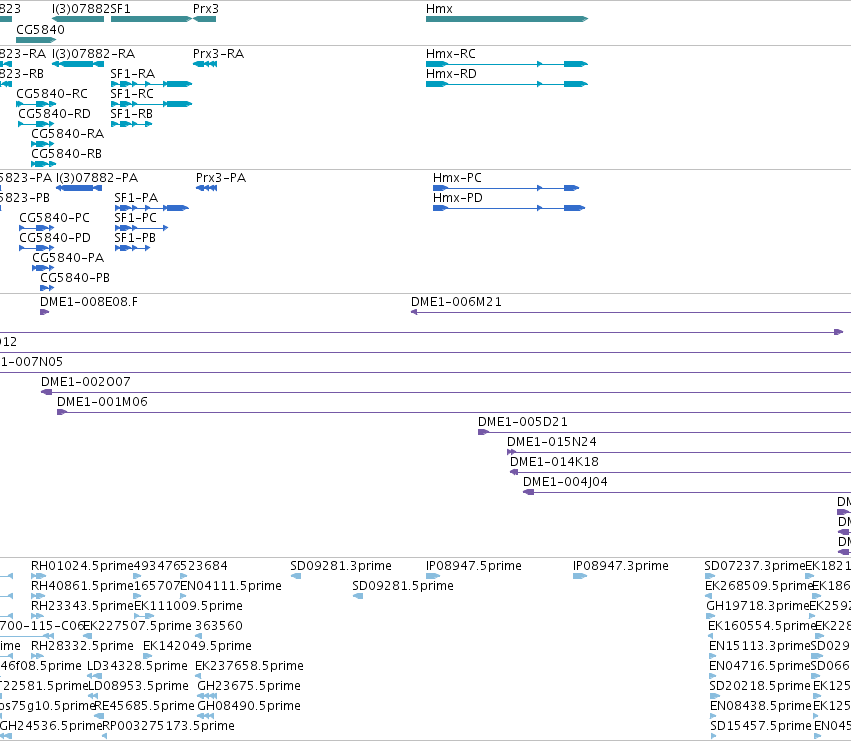Open the DME1-002O07 clone label
Image resolution: width=851 pixels, height=741 pixels.
[86, 382]
